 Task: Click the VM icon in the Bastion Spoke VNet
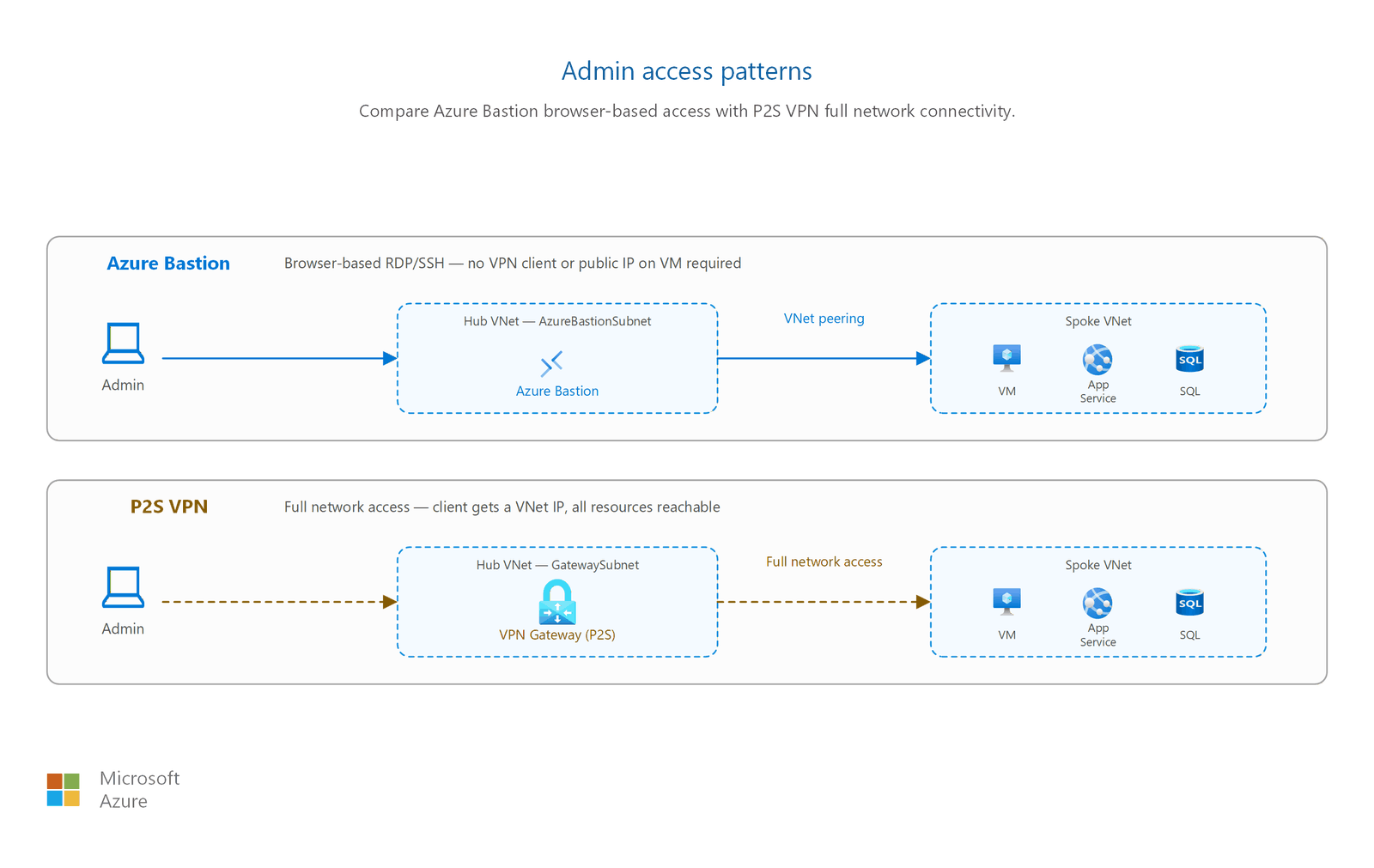[x=1006, y=358]
